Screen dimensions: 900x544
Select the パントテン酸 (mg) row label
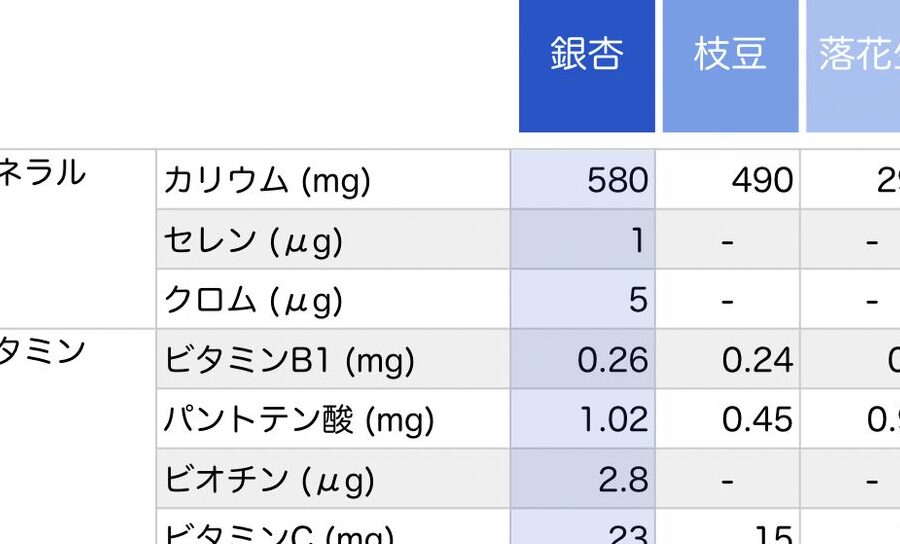coord(299,420)
